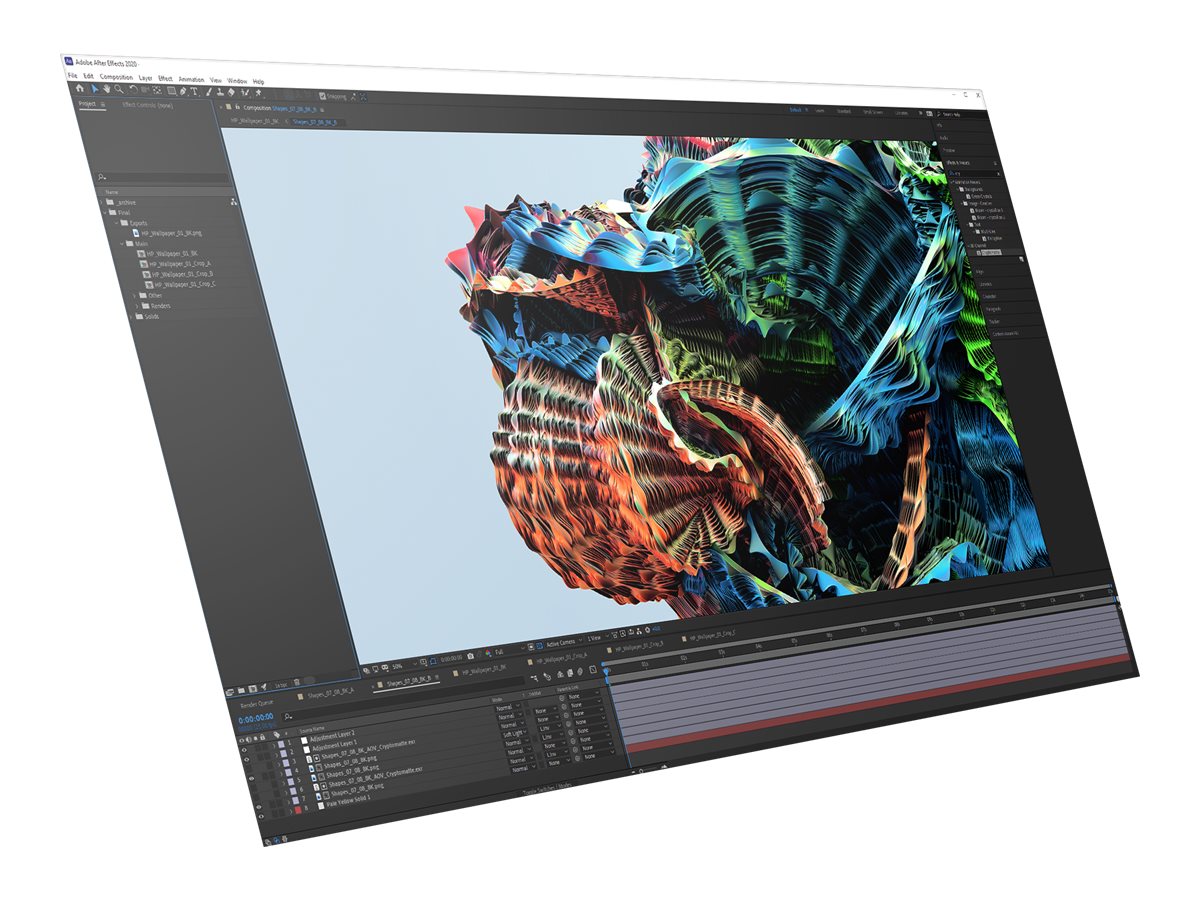
Task: Expand the Solids folder
Action: point(131,316)
